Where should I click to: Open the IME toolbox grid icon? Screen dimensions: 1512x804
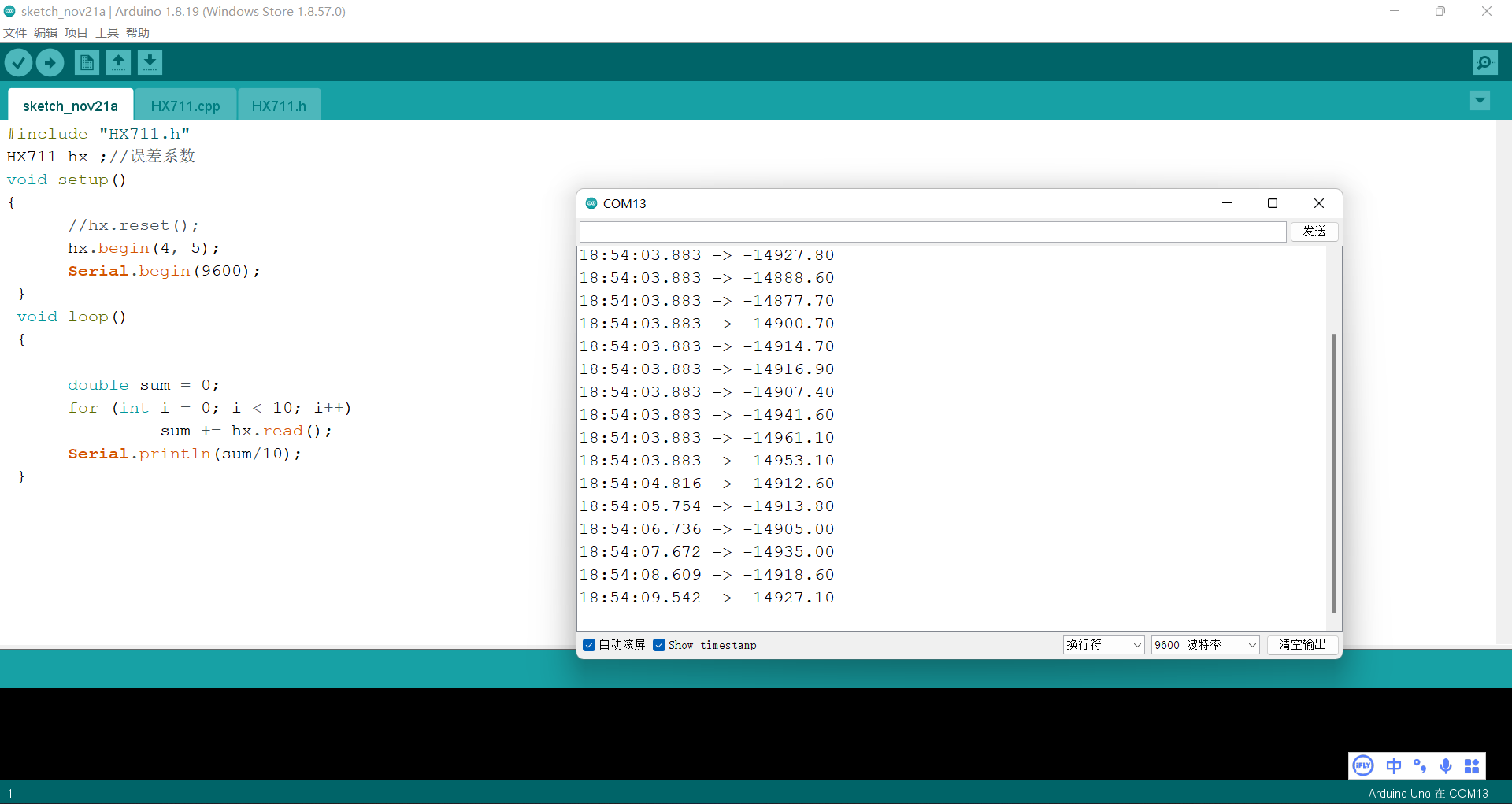point(1472,765)
